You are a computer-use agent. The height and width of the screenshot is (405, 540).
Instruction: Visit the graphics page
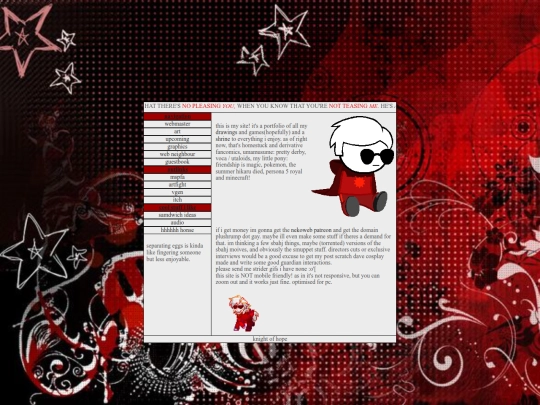coord(177,147)
